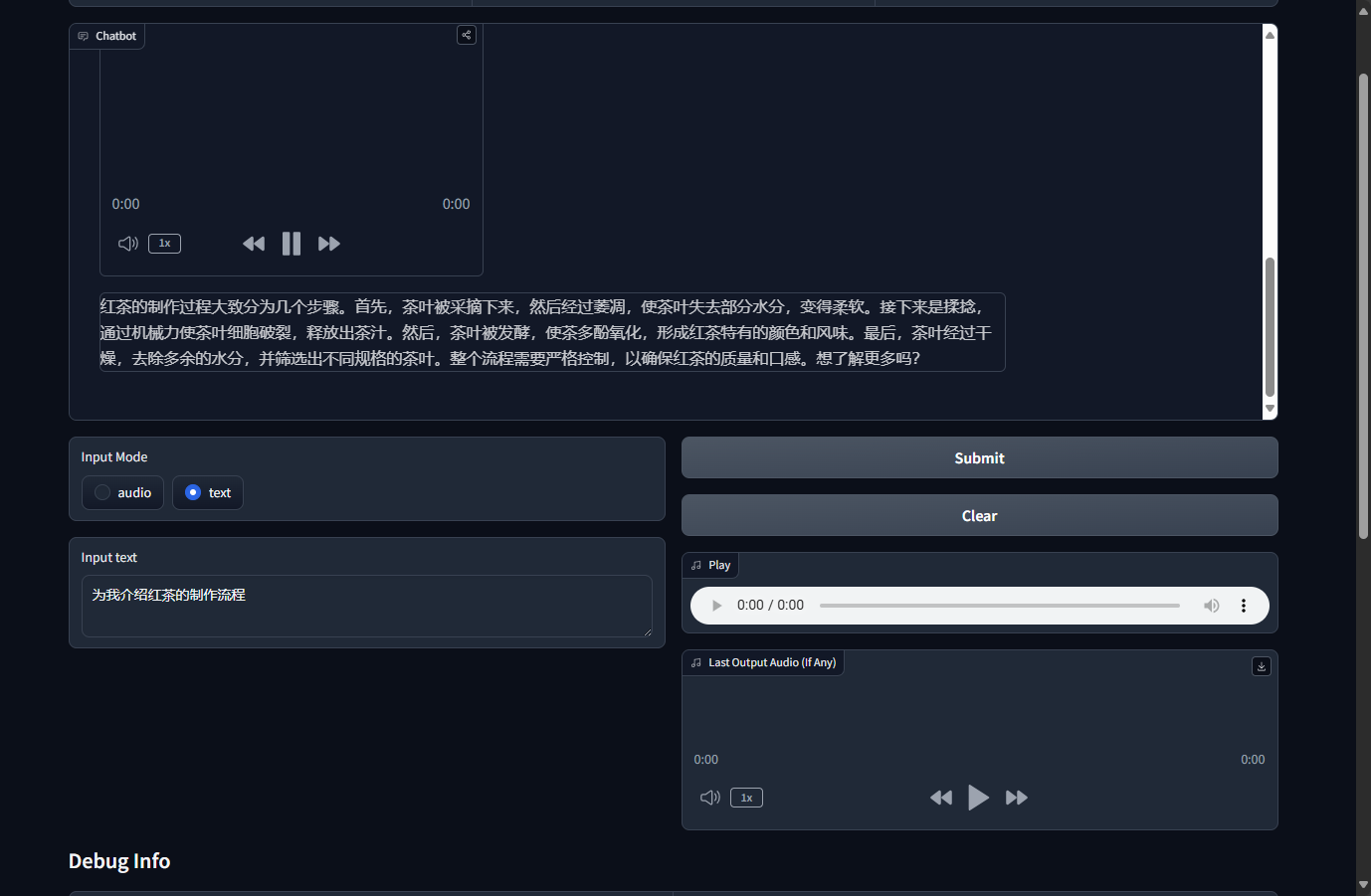Click the Last Output Audio music icon

(696, 662)
